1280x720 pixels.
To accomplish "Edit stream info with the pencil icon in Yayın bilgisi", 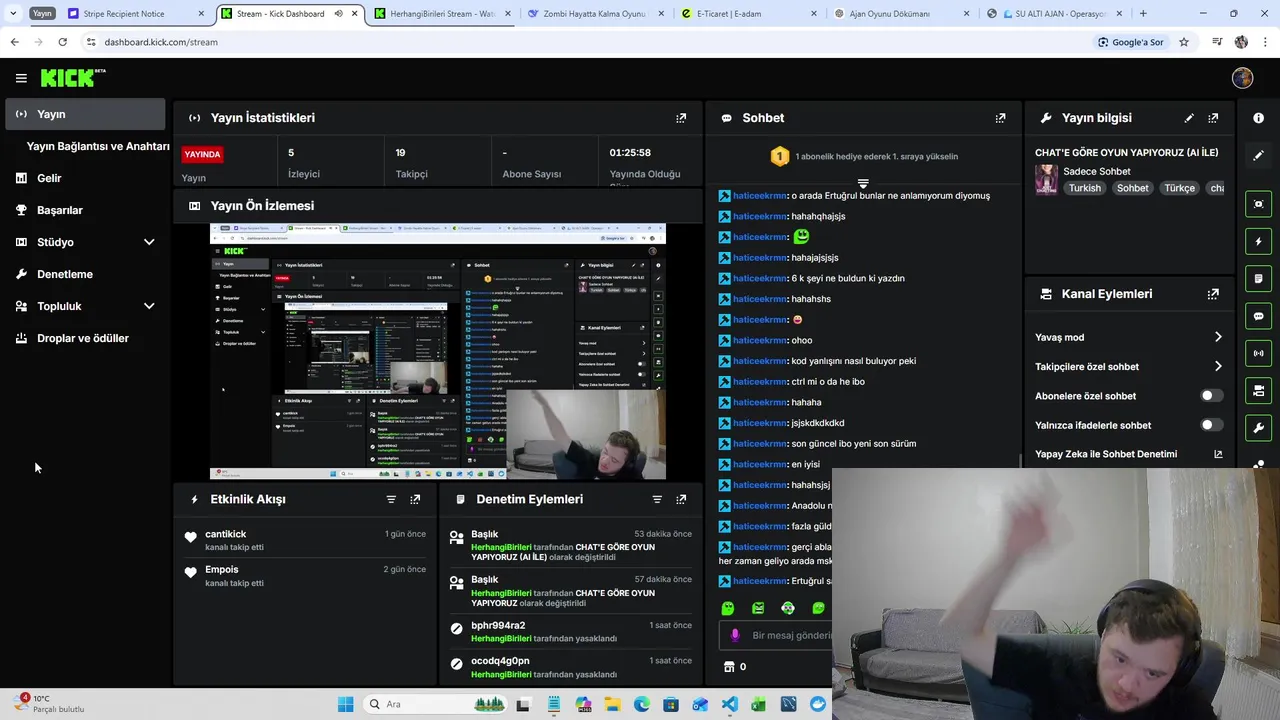I will (1189, 118).
